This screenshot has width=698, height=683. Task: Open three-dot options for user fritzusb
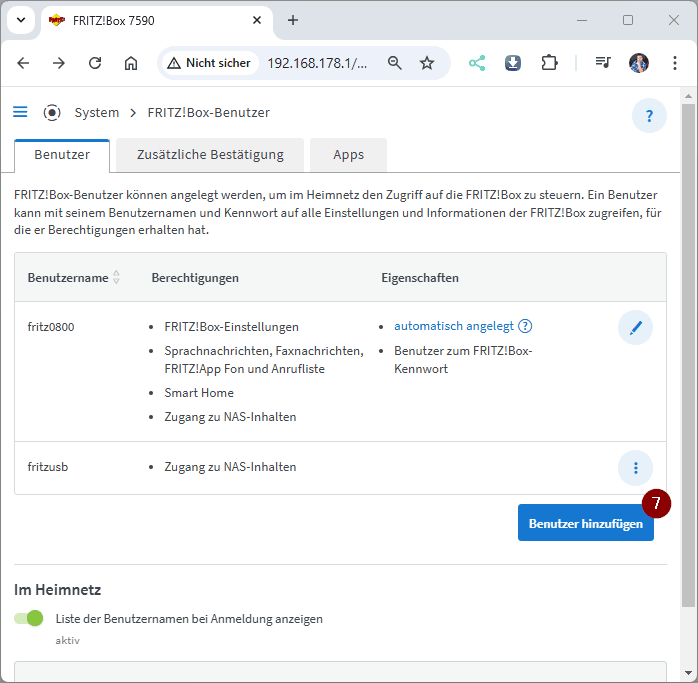(635, 467)
